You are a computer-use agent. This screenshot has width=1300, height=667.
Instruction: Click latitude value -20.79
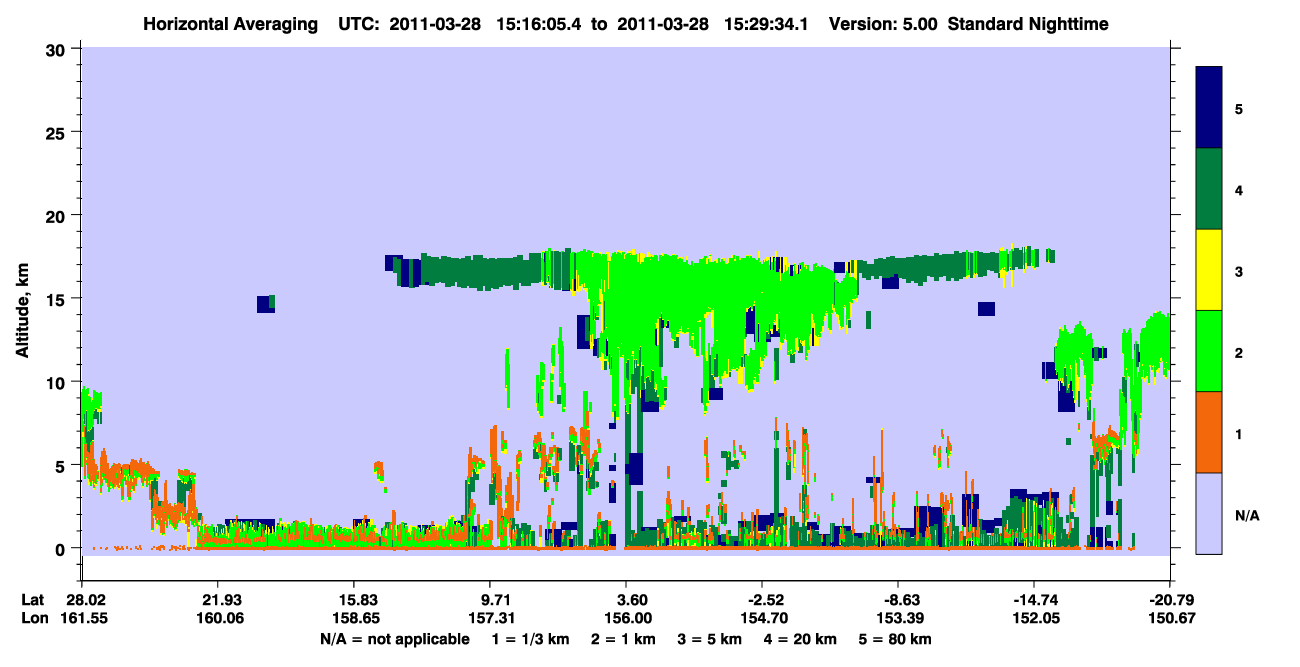[x=1170, y=600]
